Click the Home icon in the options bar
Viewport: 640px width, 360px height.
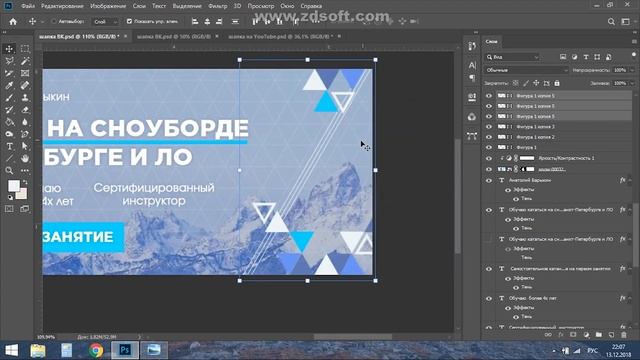tap(13, 22)
